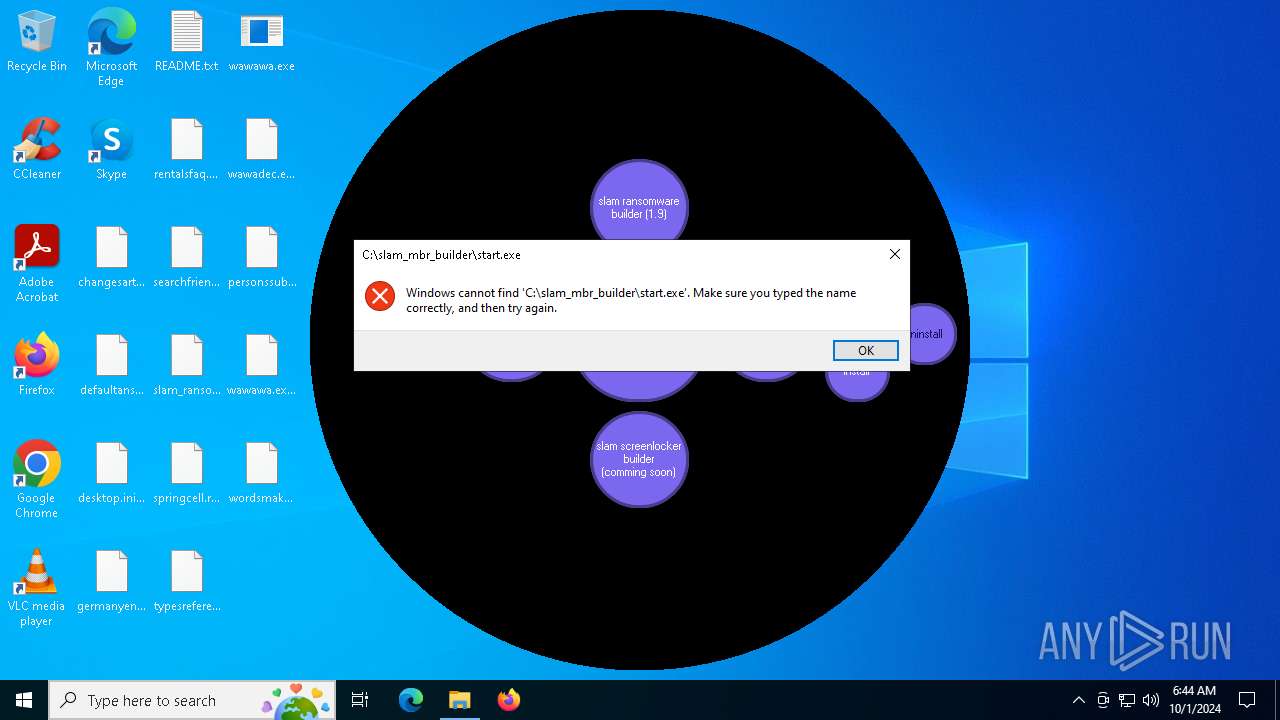Viewport: 1280px width, 720px height.
Task: Select the wordsmak file icon
Action: tap(262, 474)
